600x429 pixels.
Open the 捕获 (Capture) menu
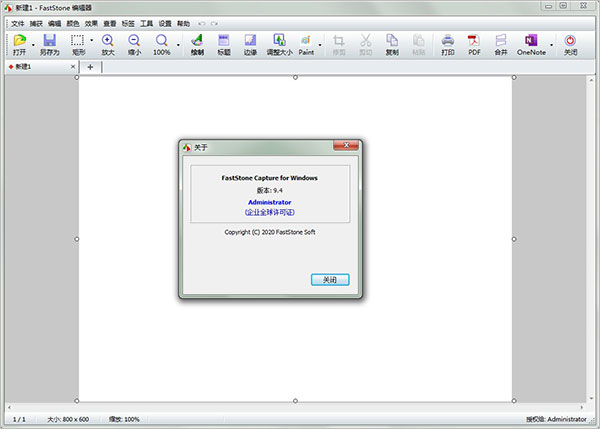(36, 24)
